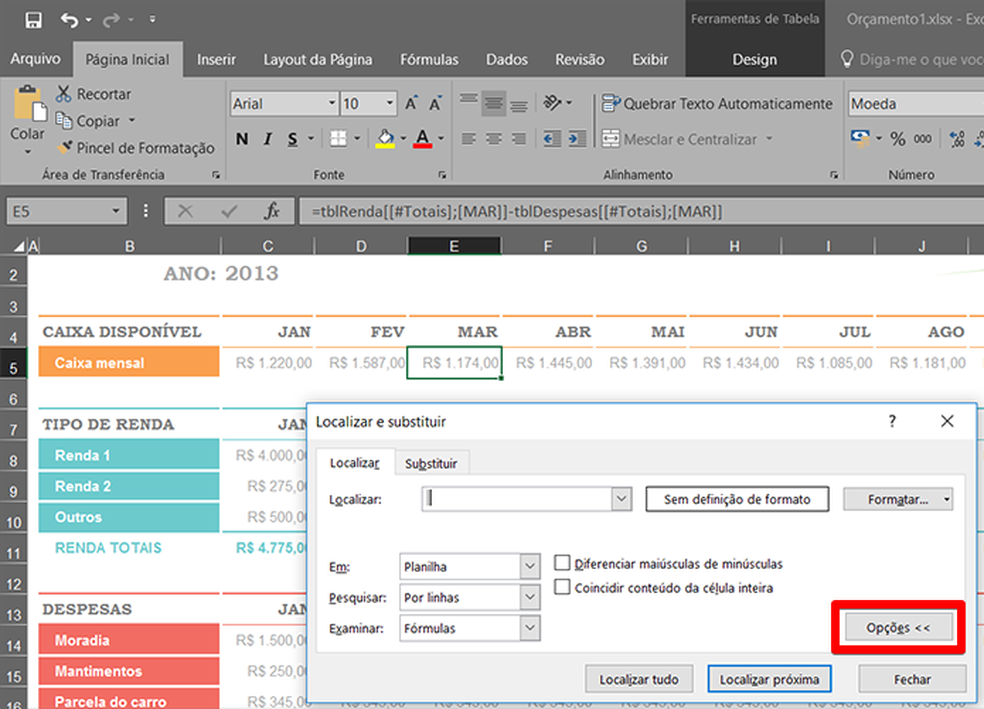This screenshot has height=709, width=984.
Task: Open the Arial font name dropdown
Action: (x=332, y=104)
